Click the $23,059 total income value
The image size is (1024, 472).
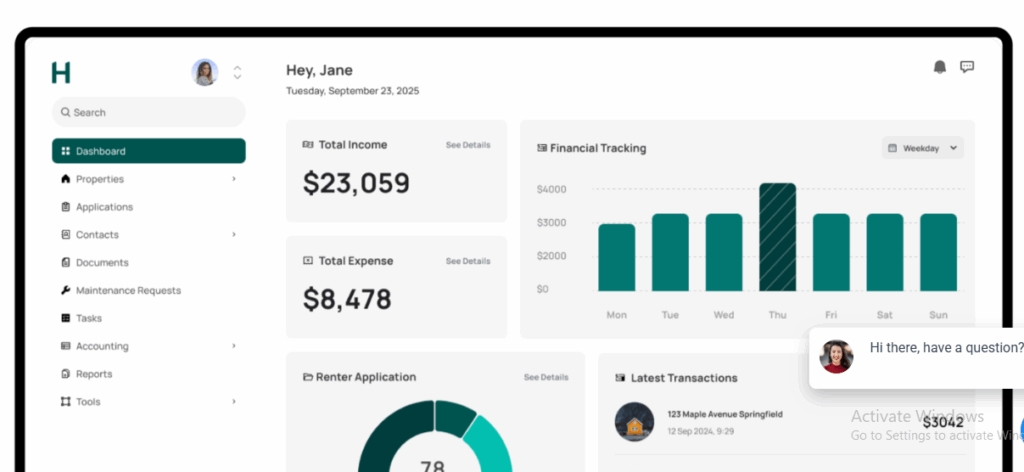(357, 183)
